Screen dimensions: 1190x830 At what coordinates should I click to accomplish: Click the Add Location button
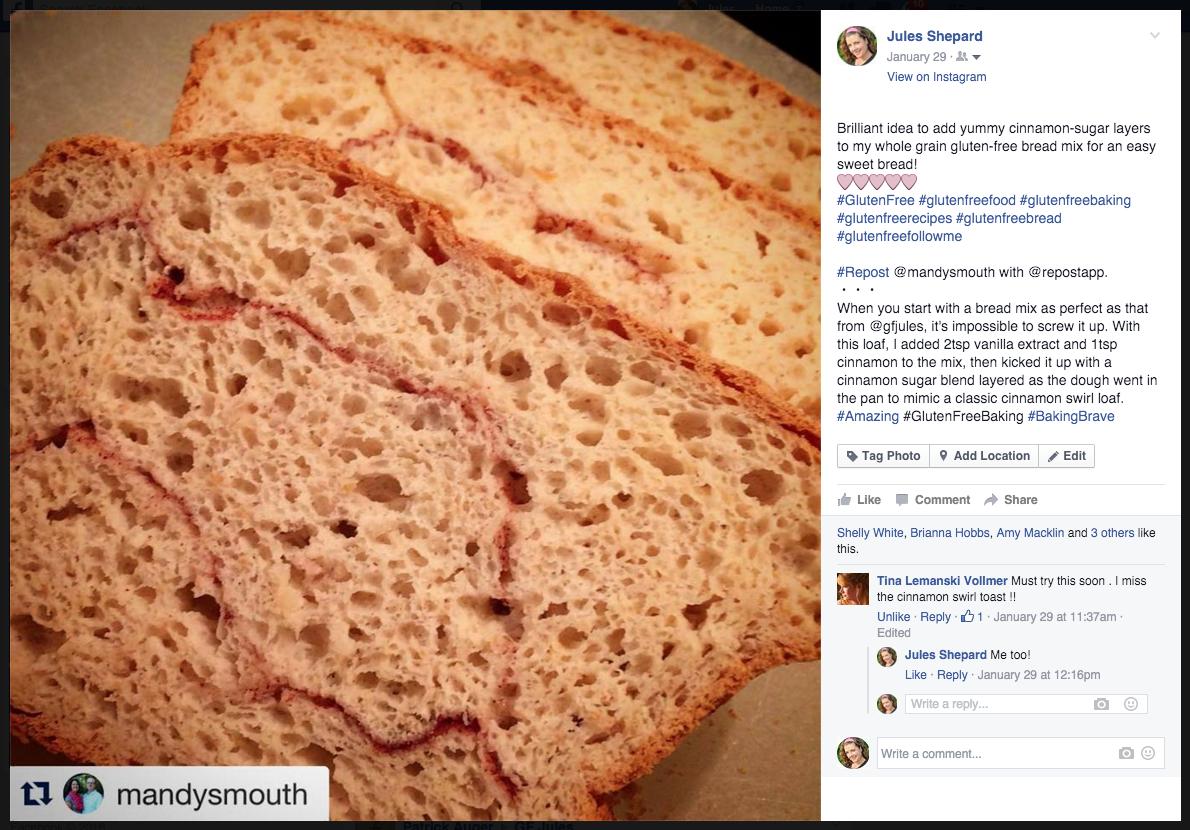[984, 456]
